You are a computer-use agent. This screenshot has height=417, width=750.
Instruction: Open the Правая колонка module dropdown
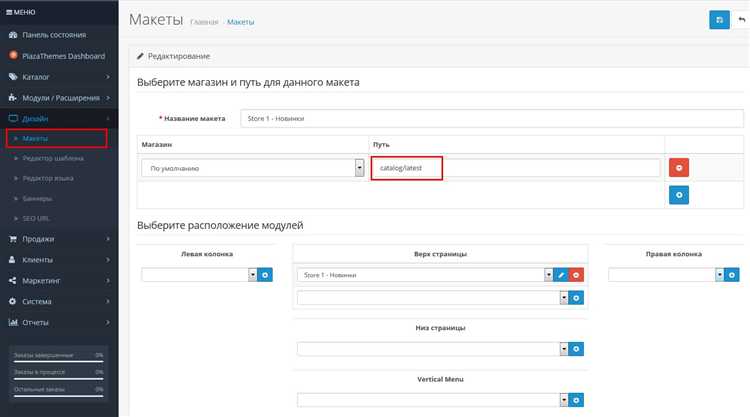[x=665, y=274]
